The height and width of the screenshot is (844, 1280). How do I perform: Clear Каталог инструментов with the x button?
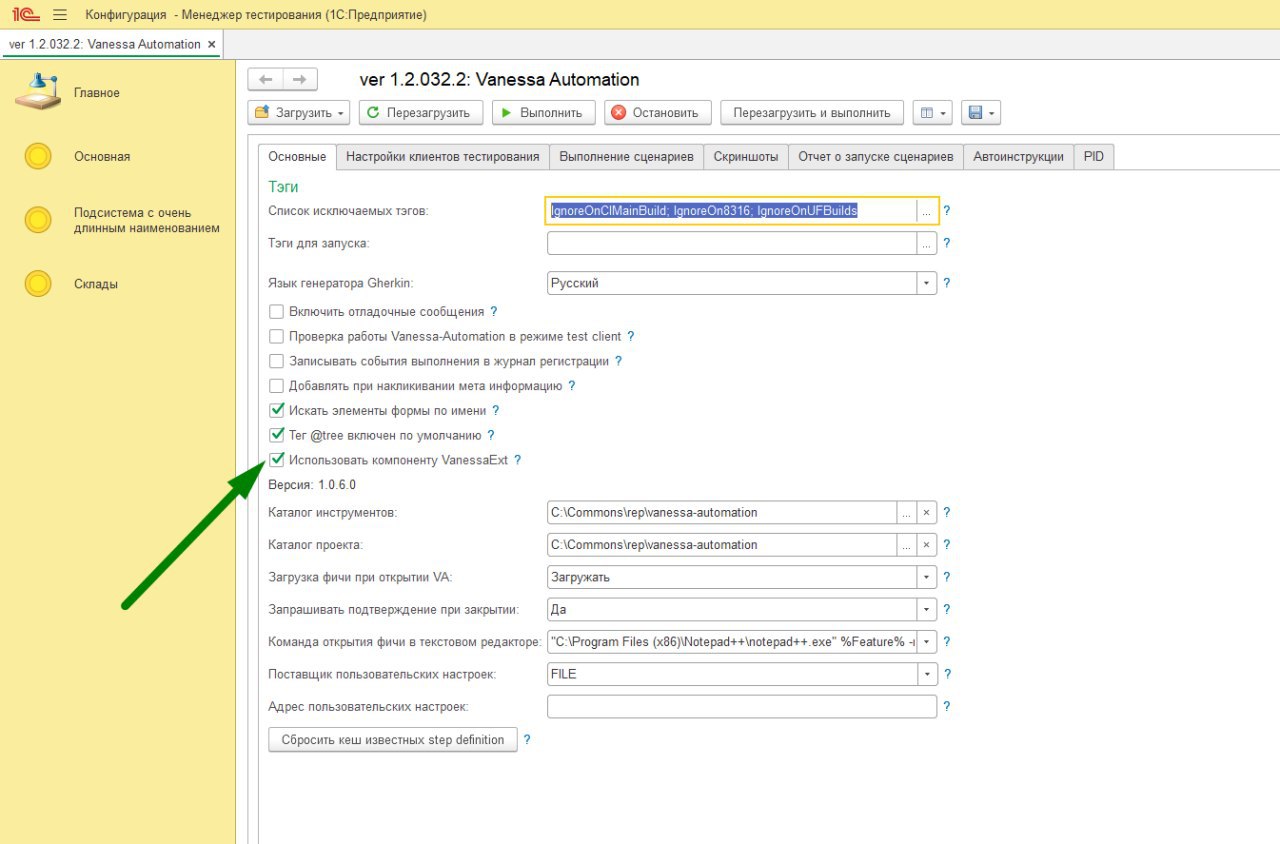(926, 513)
